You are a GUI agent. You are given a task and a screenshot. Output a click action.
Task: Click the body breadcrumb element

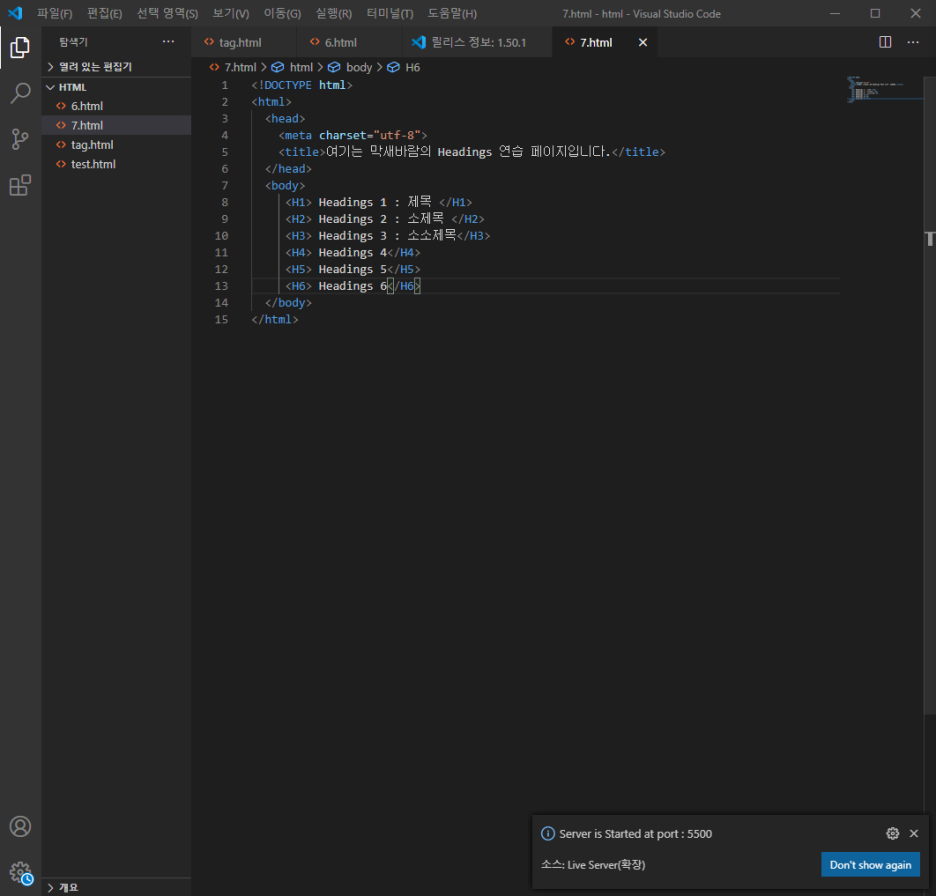[x=350, y=67]
